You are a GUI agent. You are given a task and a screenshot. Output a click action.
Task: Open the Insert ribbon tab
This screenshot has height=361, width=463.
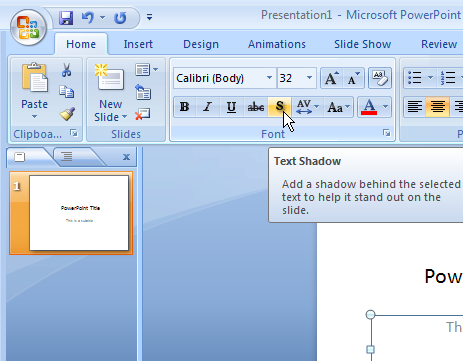(x=138, y=44)
